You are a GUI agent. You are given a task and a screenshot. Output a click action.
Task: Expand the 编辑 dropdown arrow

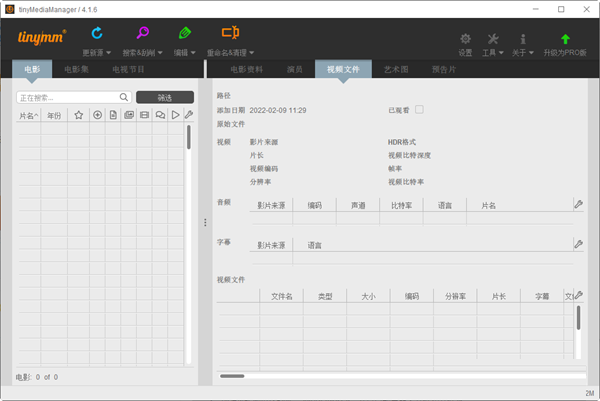(193, 52)
